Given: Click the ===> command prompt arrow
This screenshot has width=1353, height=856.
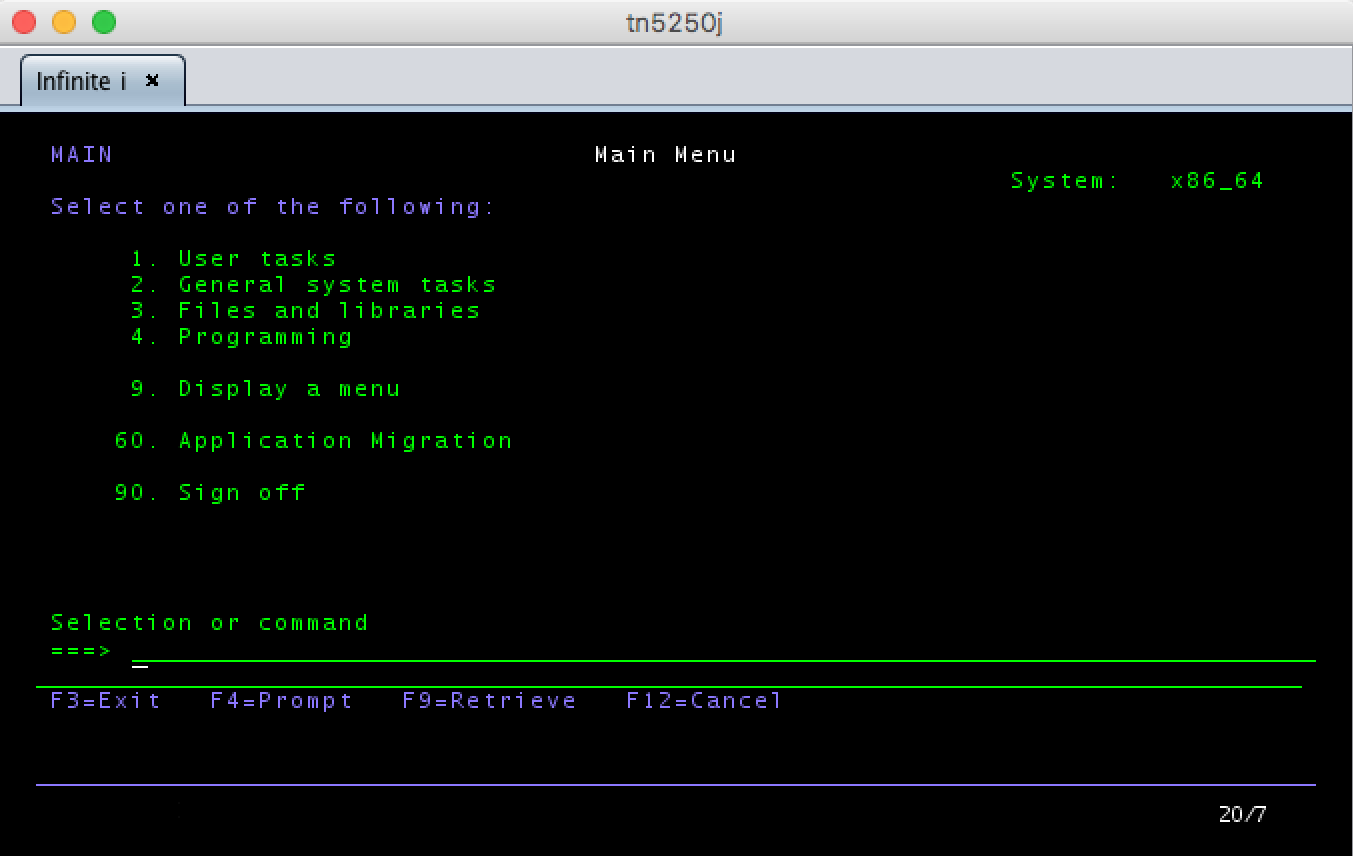Looking at the screenshot, I should pyautogui.click(x=80, y=651).
